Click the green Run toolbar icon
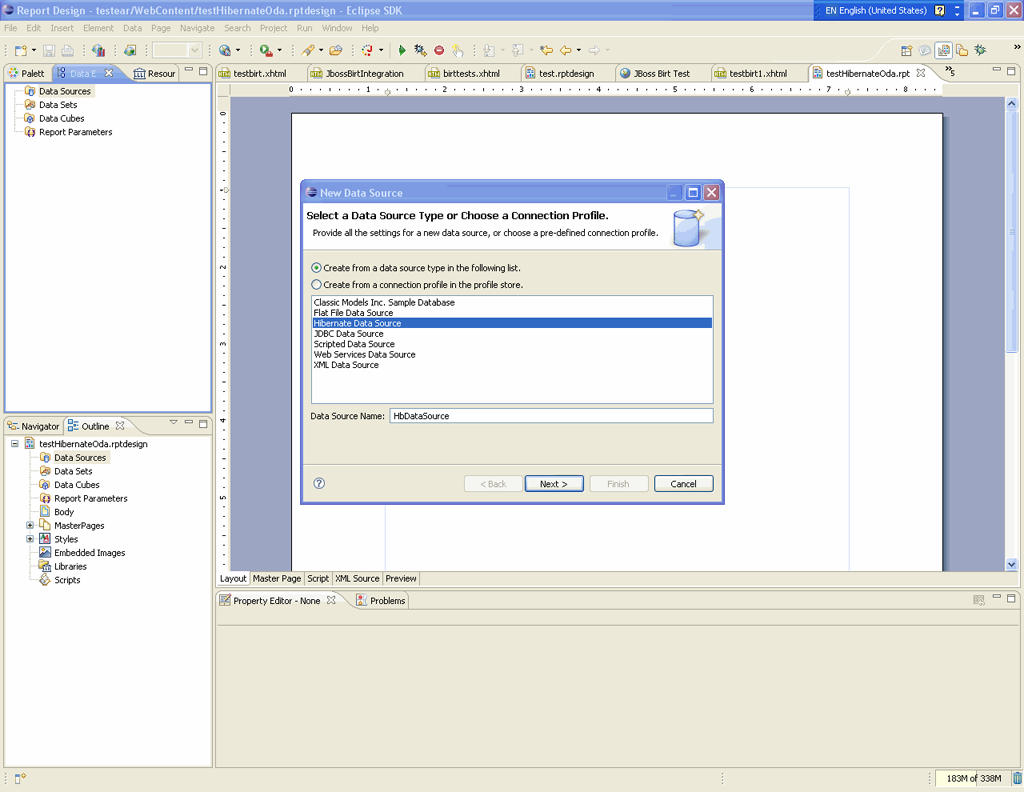 click(x=402, y=50)
